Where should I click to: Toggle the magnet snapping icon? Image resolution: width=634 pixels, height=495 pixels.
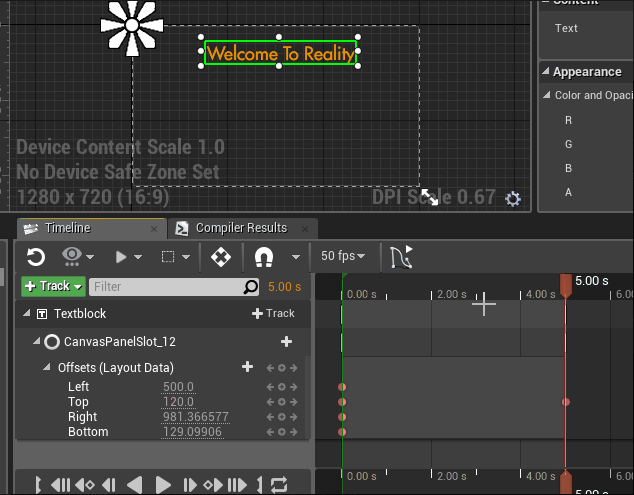(x=264, y=257)
